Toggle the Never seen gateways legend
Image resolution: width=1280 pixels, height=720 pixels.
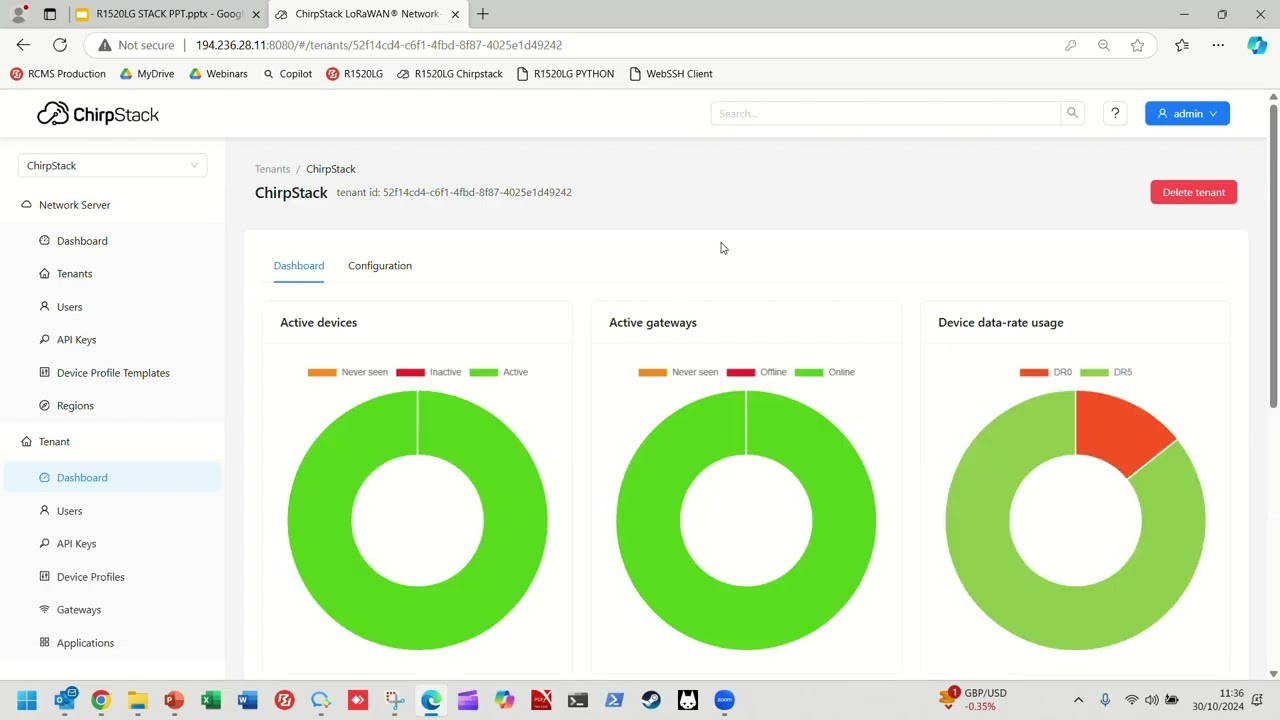click(678, 372)
